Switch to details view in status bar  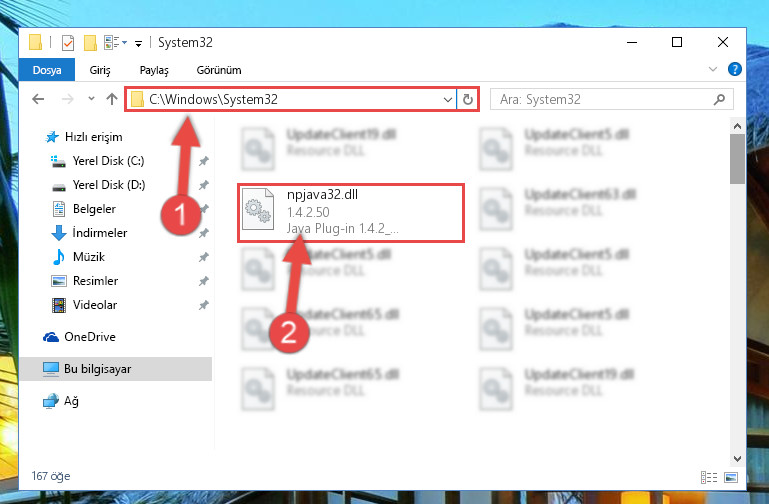[x=709, y=477]
